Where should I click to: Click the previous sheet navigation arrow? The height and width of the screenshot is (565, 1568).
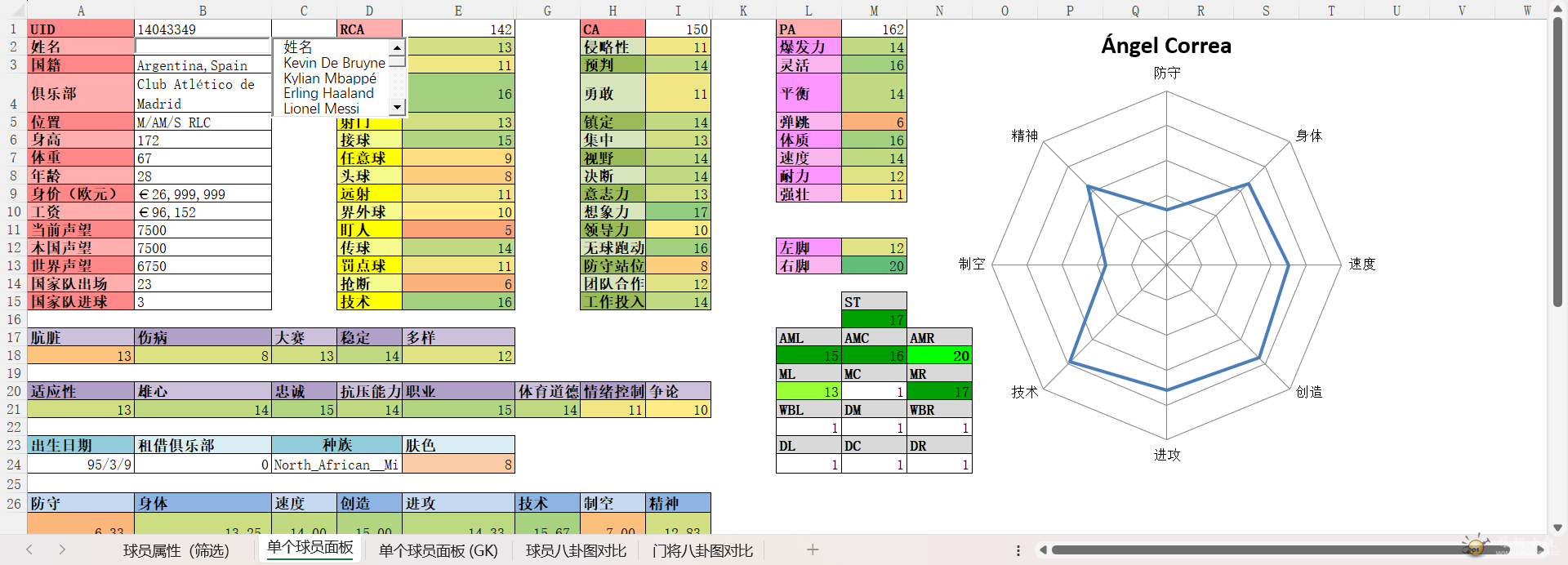pos(29,549)
